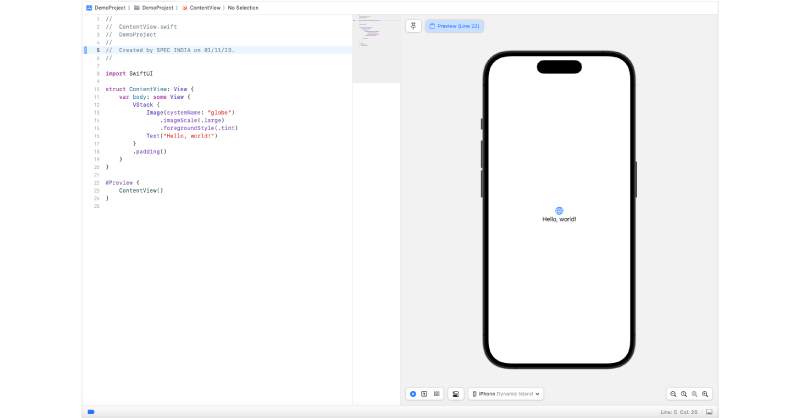Click the project icon in the breadcrumb
Screen dimensions: 800x418
click(89, 8)
